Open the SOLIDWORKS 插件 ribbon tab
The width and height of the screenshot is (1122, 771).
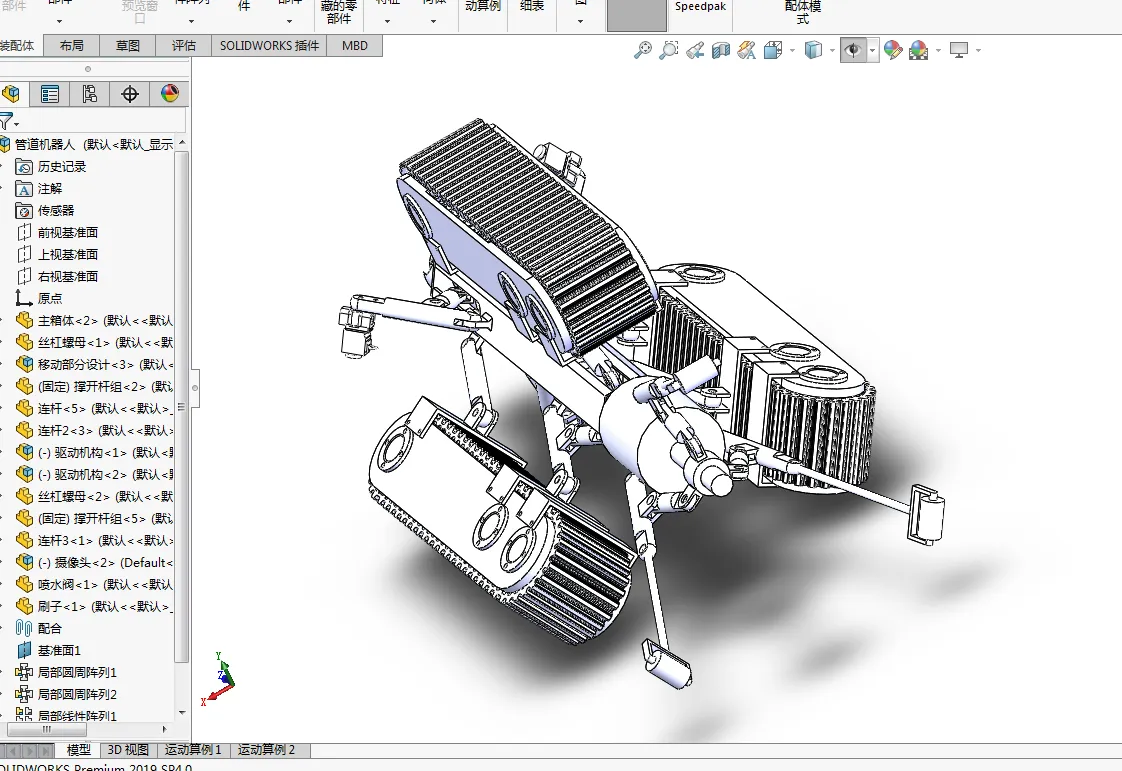269,46
